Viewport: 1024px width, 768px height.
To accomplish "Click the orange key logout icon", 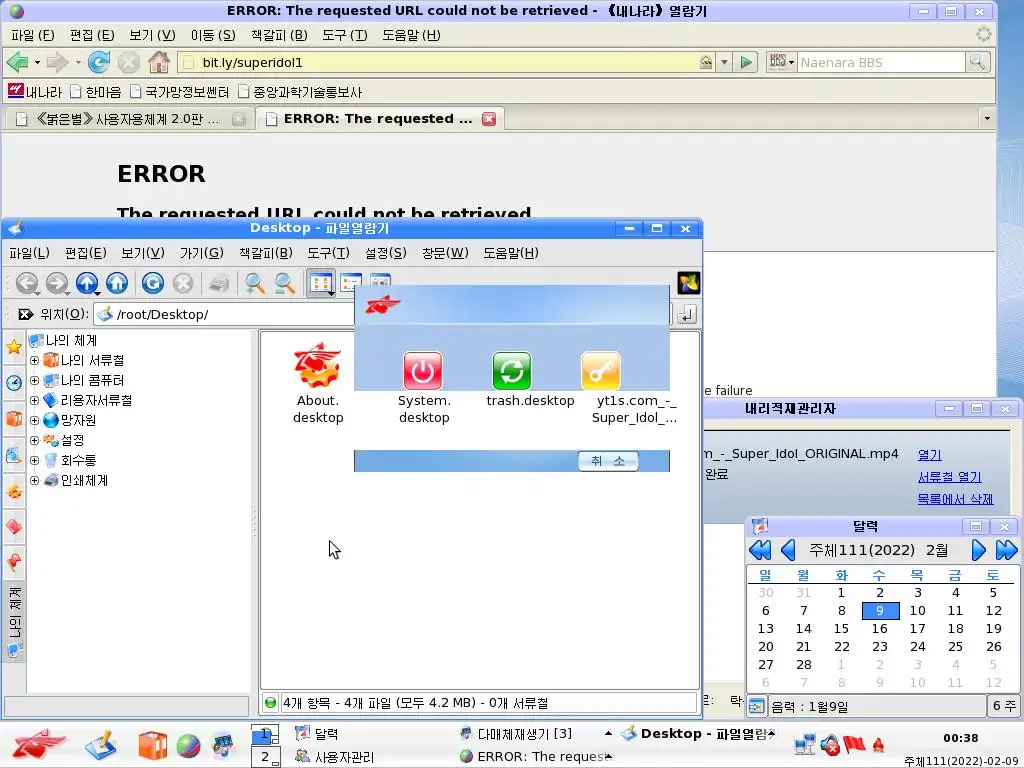I will (x=600, y=370).
